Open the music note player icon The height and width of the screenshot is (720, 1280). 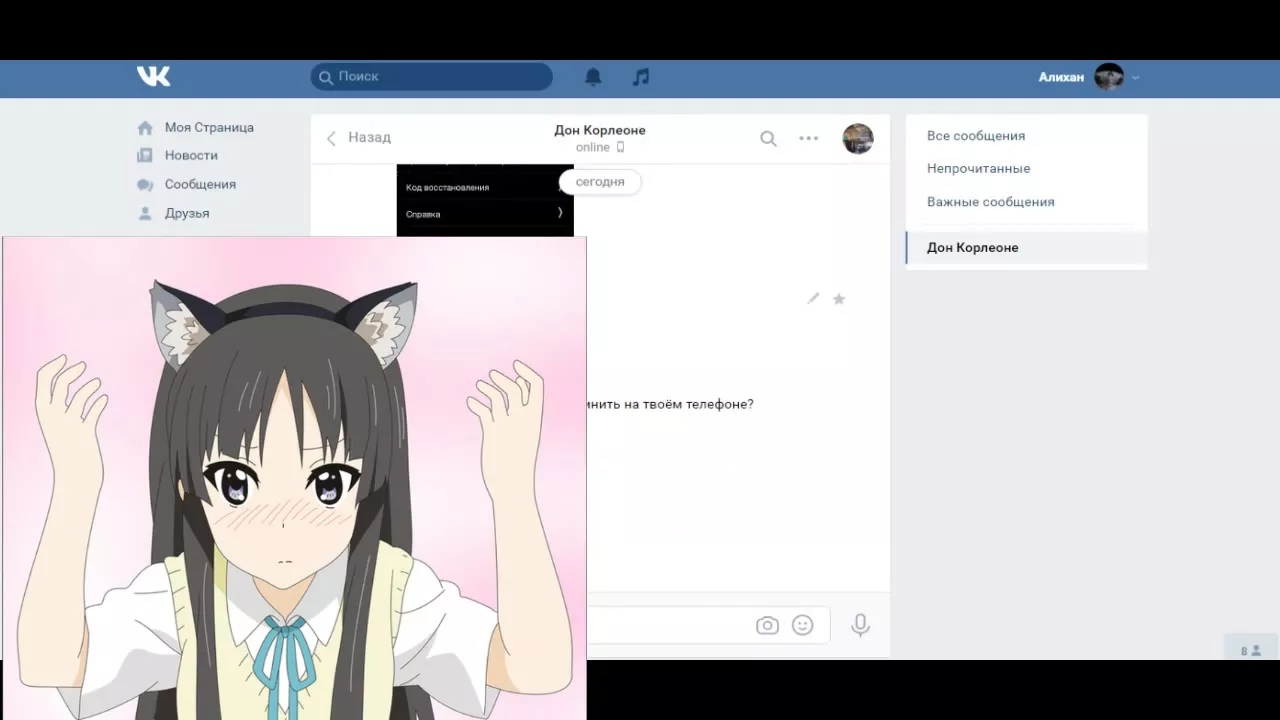click(641, 77)
